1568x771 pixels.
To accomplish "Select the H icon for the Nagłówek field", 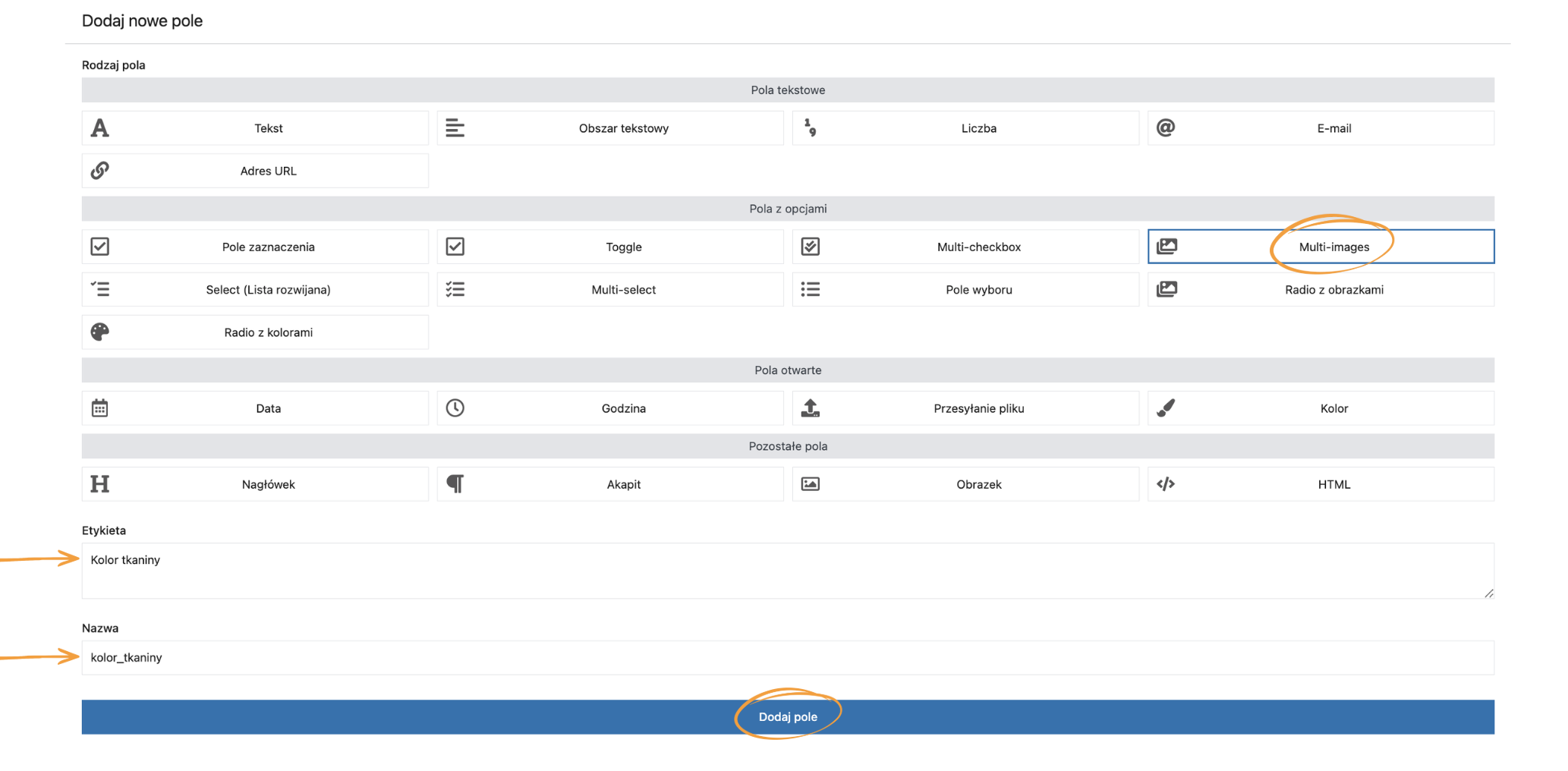I will point(100,483).
